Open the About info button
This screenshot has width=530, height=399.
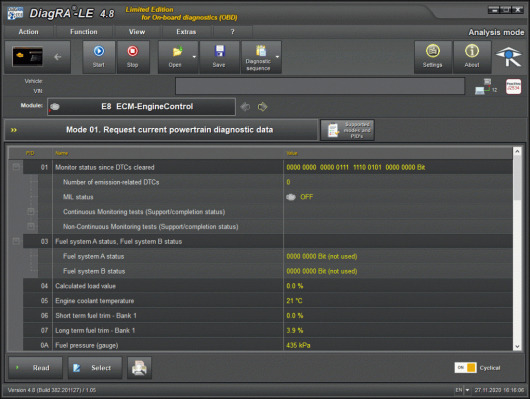point(472,57)
